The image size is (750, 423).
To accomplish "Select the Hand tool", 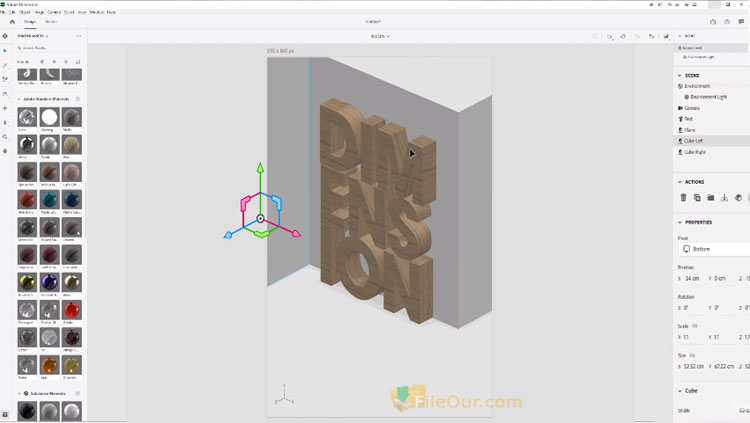I will (x=5, y=151).
